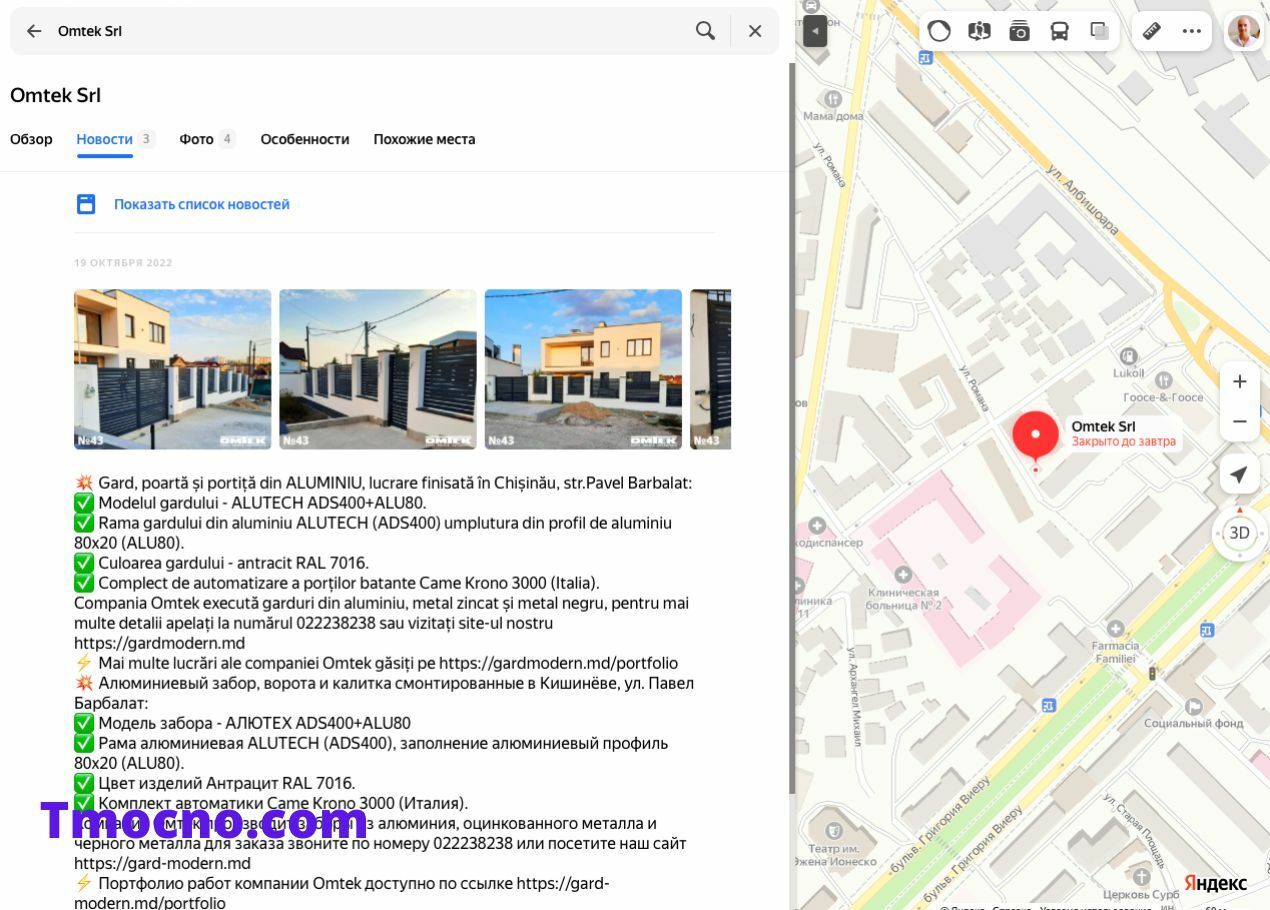Collapse the side panel with the arrow handle
Screen dimensions: 1270x910
(816, 31)
